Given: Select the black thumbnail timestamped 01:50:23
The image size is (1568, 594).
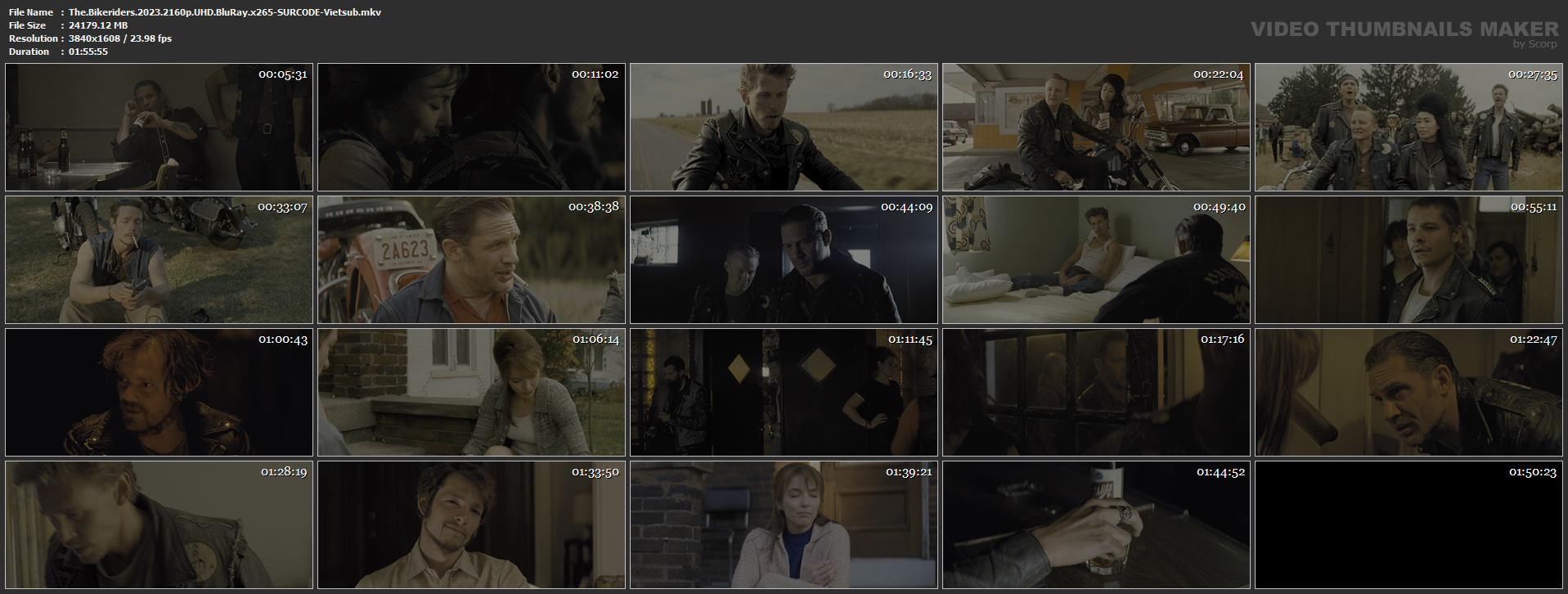Looking at the screenshot, I should click(x=1409, y=524).
